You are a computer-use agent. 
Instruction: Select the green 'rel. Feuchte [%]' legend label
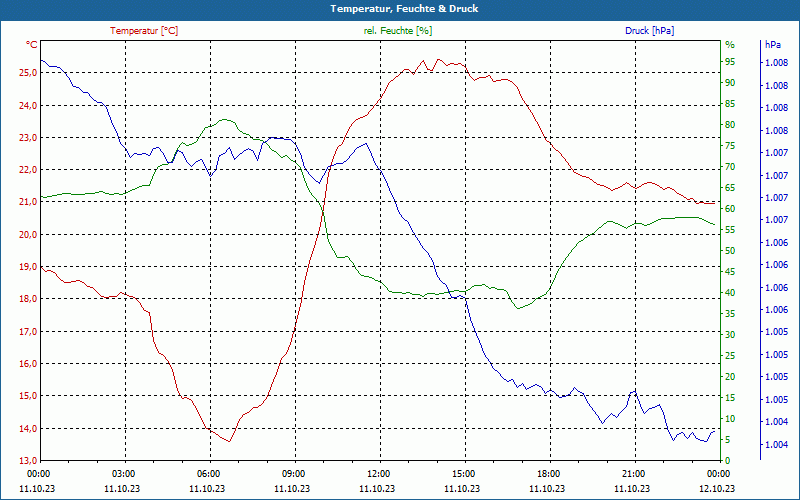click(x=397, y=31)
